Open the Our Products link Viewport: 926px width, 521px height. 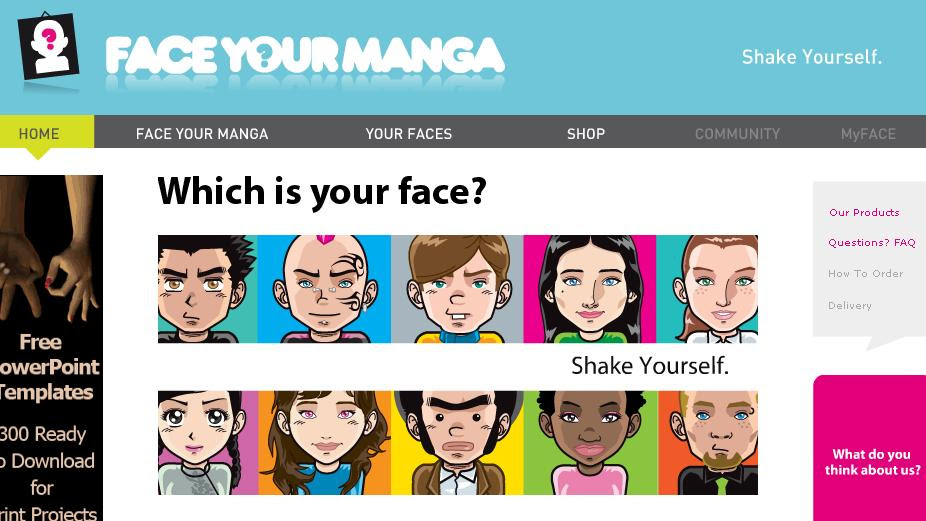point(864,213)
